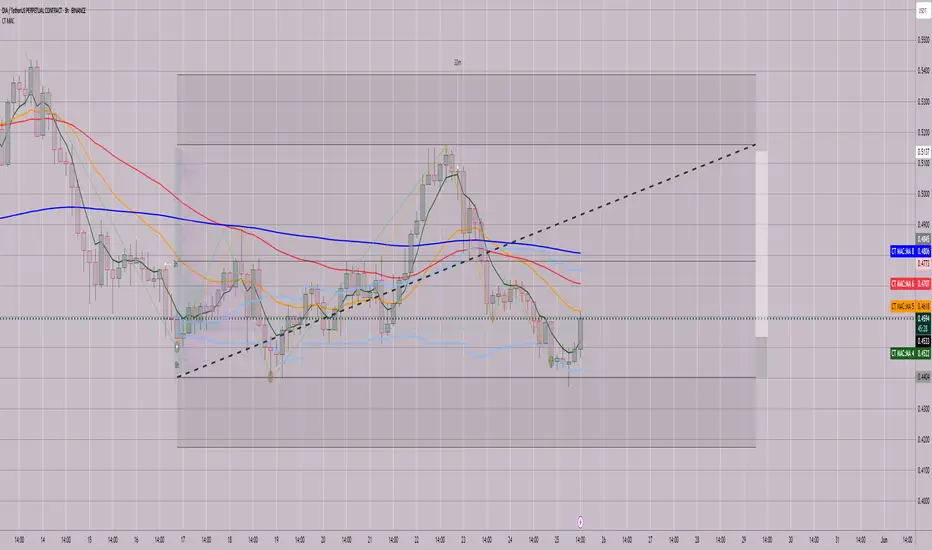Click the black 0.4533 price label
The height and width of the screenshot is (550, 932).
click(923, 341)
